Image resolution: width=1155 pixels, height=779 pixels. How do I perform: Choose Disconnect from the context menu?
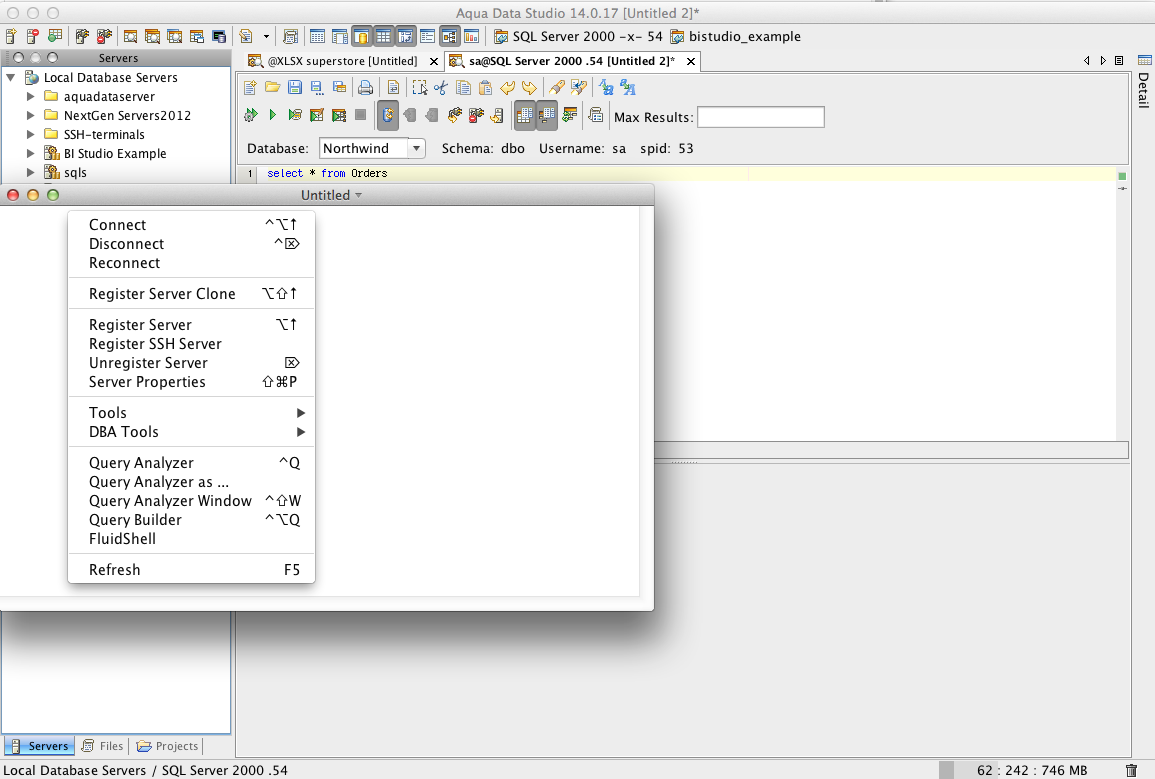pyautogui.click(x=192, y=244)
